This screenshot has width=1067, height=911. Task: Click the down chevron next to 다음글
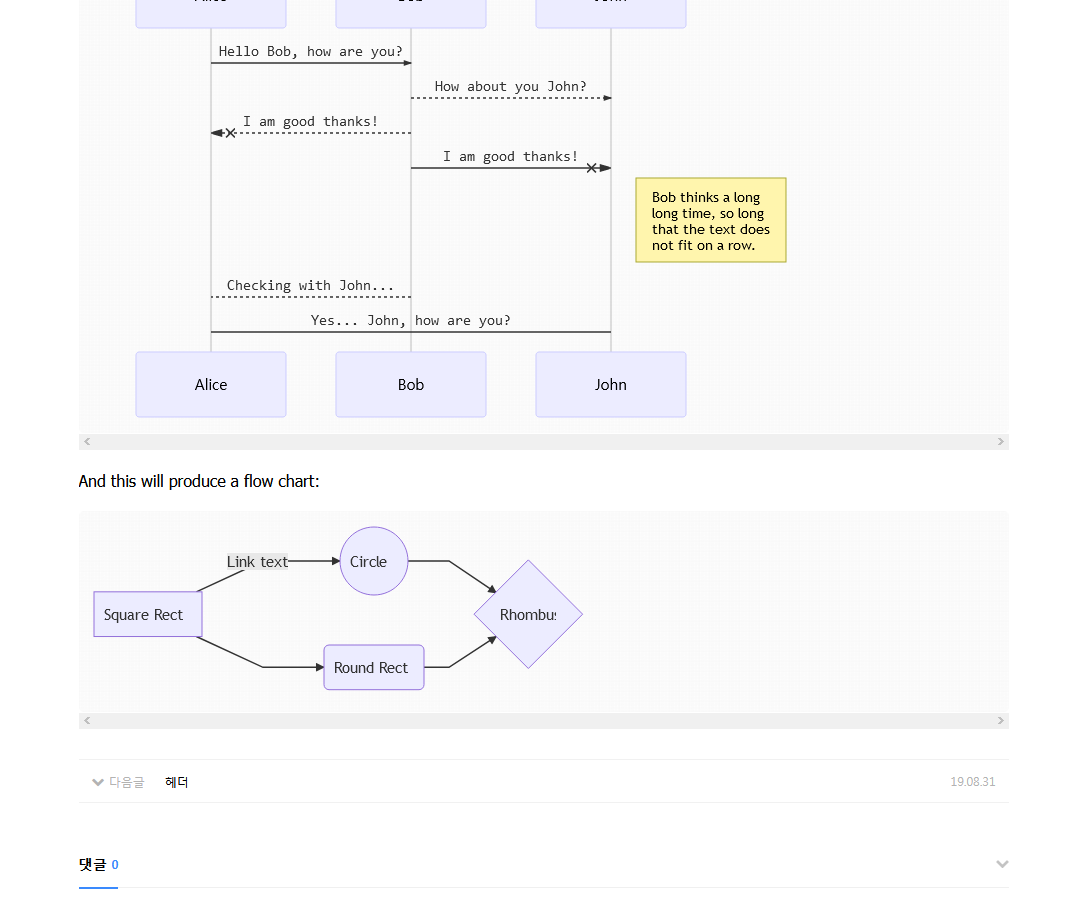tap(97, 782)
